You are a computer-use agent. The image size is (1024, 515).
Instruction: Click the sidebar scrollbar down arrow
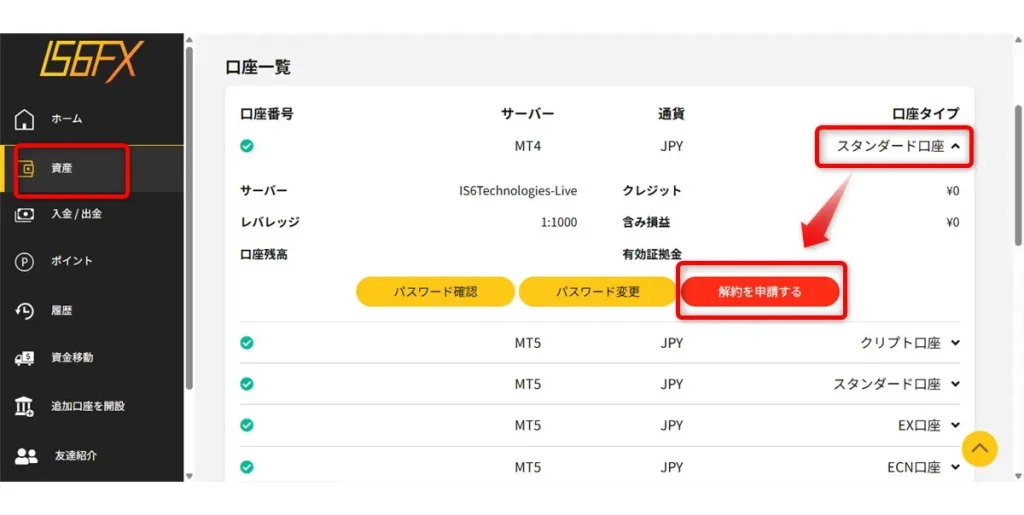(189, 476)
